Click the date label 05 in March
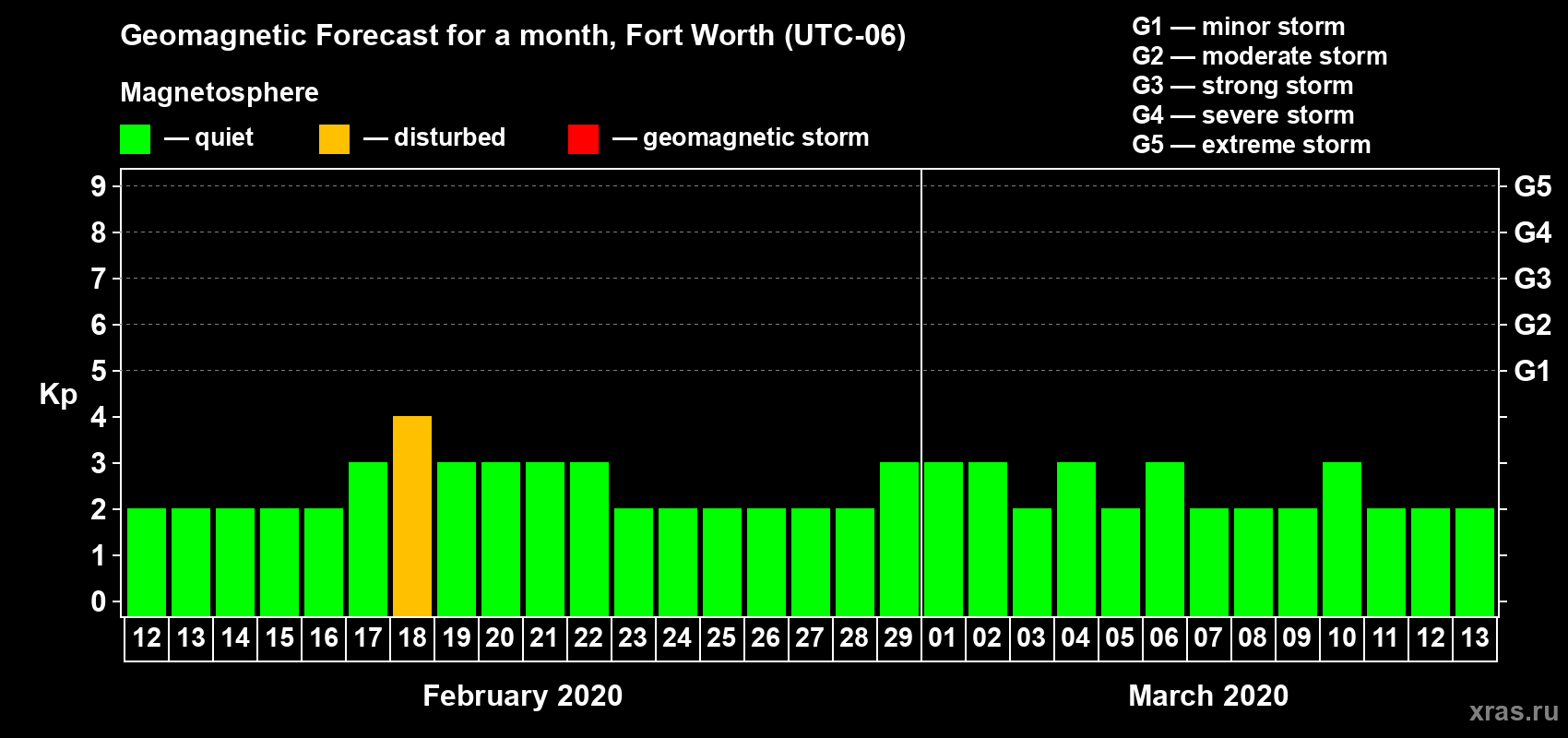This screenshot has height=738, width=1568. (1120, 637)
